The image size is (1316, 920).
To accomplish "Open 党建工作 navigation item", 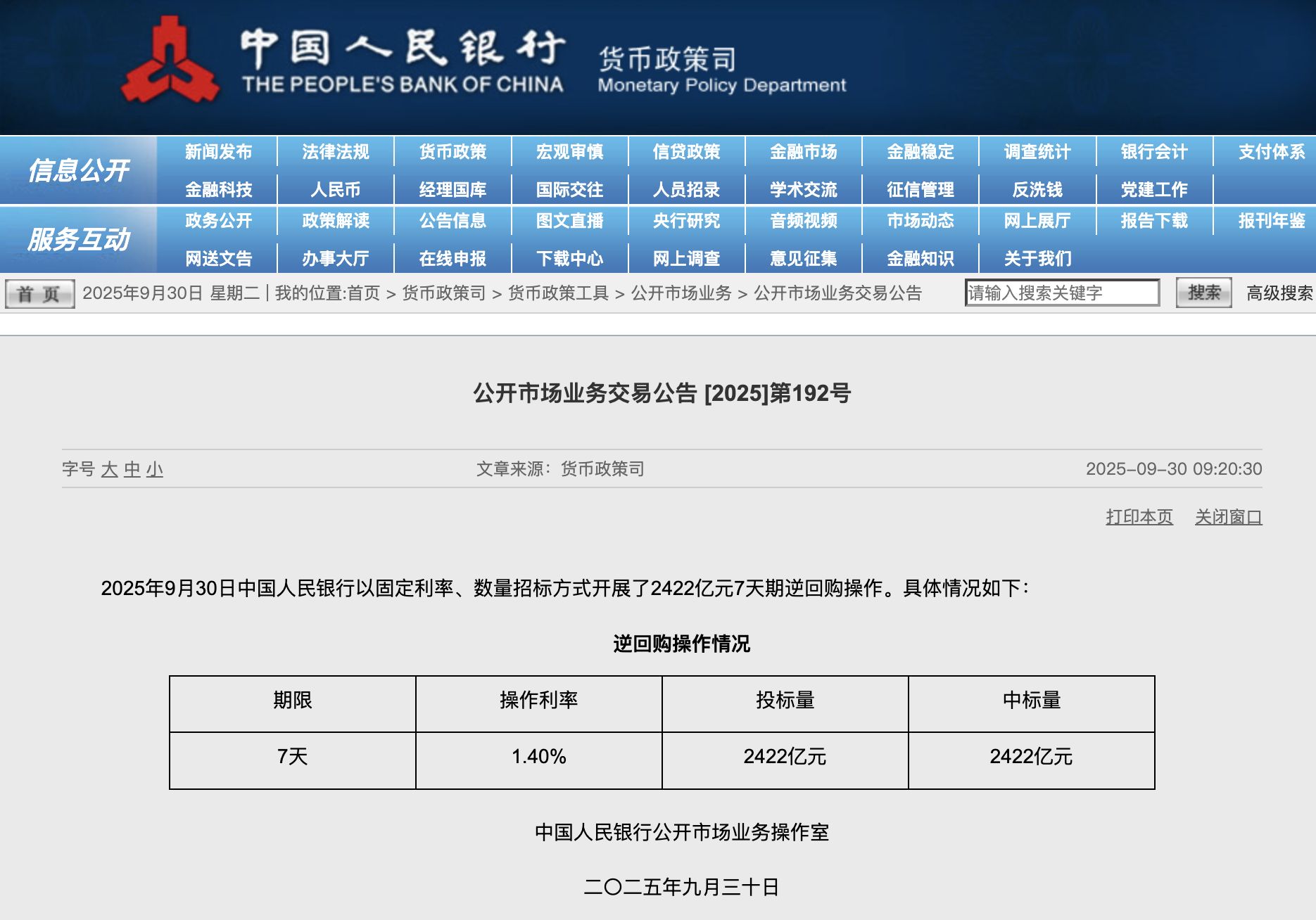I will point(1154,189).
